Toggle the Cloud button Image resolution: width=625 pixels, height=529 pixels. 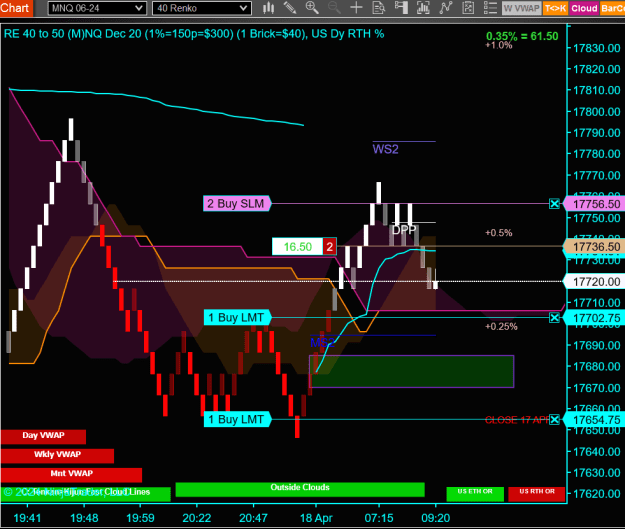point(584,8)
